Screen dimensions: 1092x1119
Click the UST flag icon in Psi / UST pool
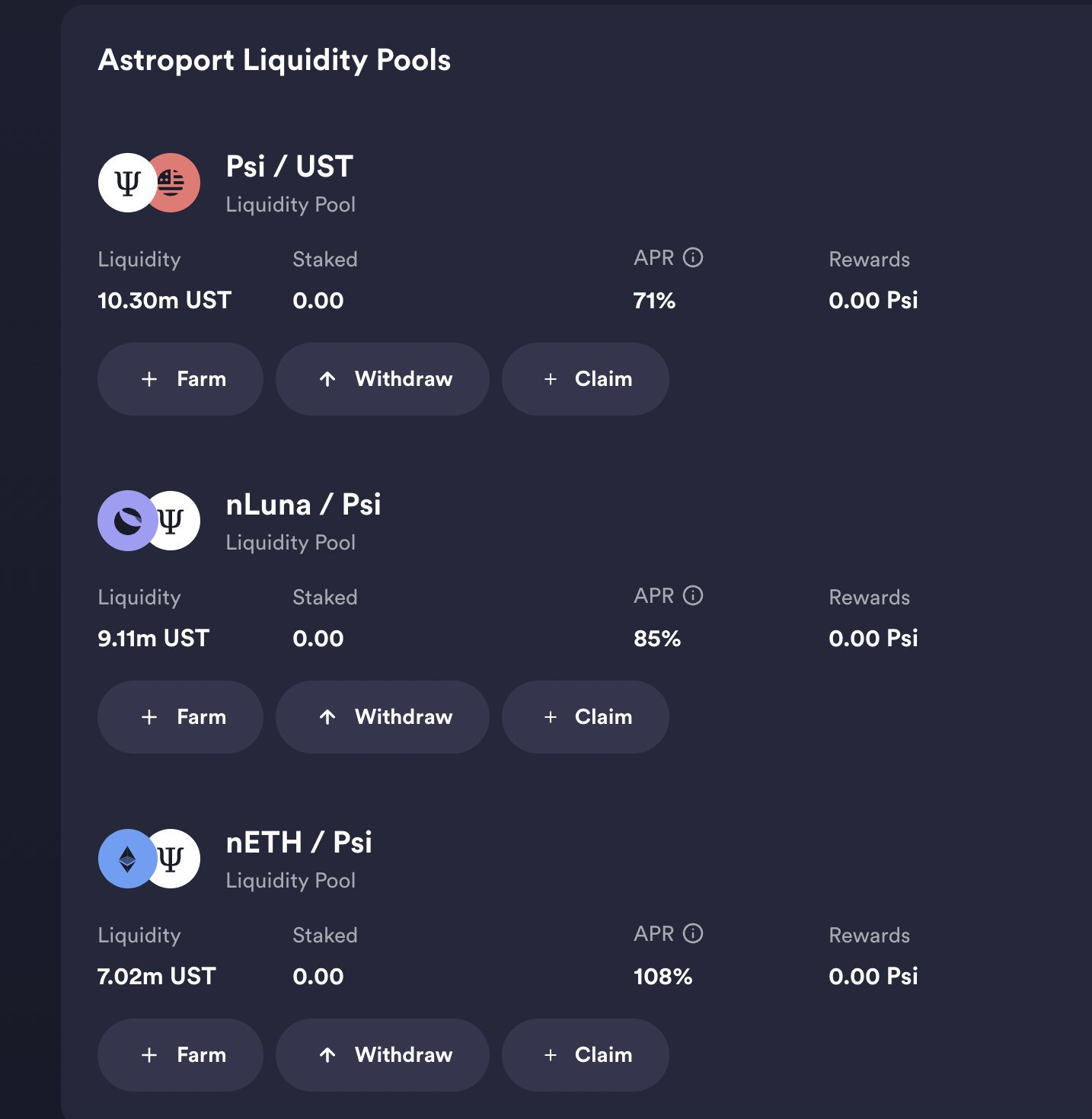[x=177, y=183]
